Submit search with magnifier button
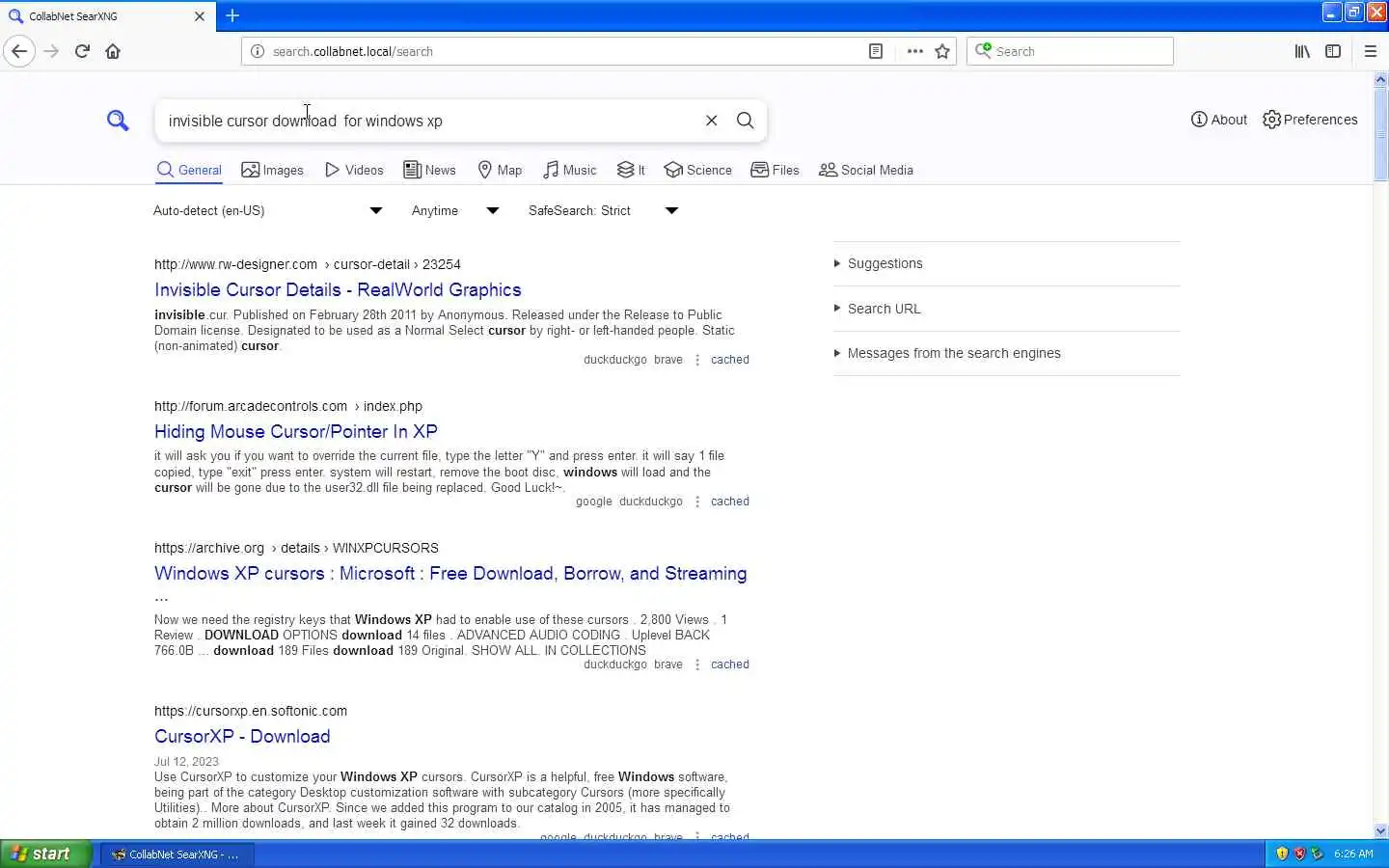The width and height of the screenshot is (1389, 868). (x=745, y=121)
